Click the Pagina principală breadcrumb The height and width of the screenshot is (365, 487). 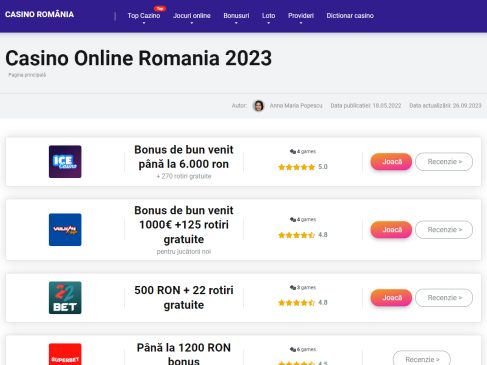tap(27, 75)
